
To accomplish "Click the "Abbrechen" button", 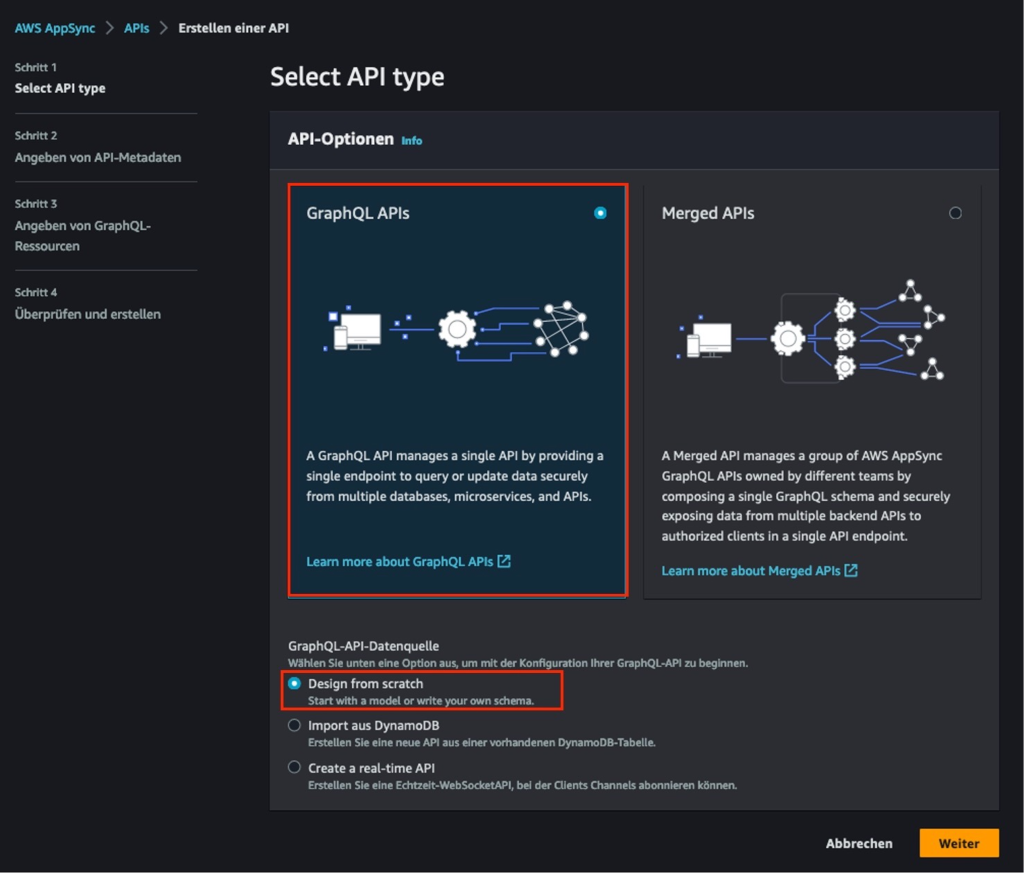I will click(x=859, y=843).
